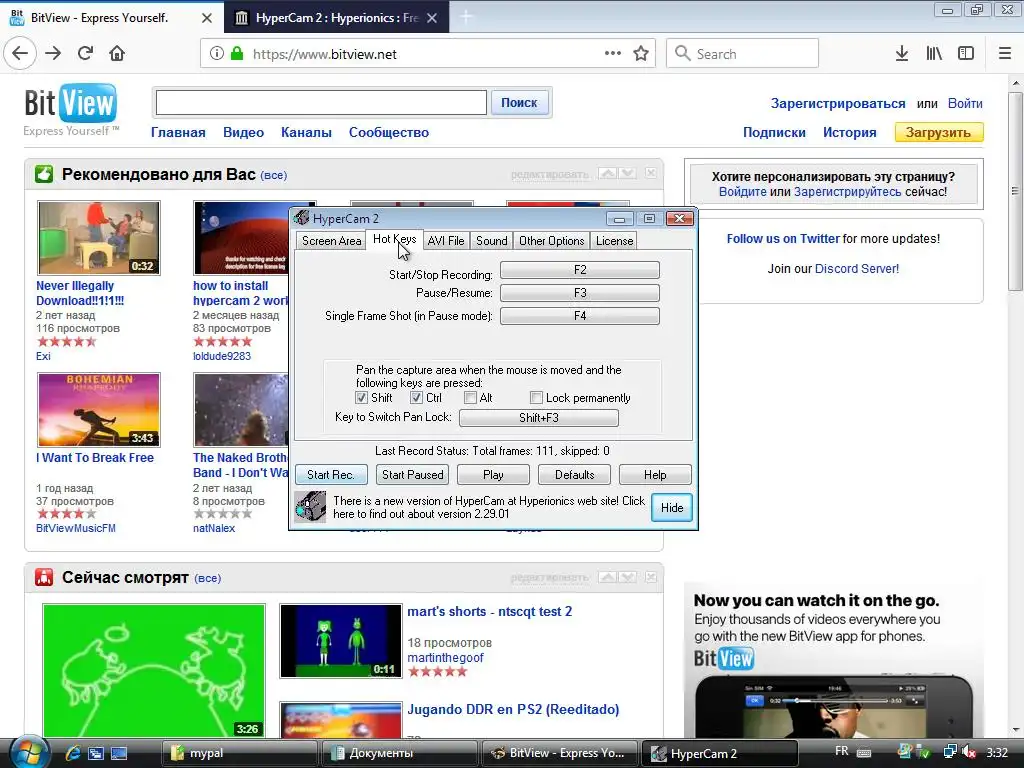Toggle the browser sidebar icon
Image resolution: width=1024 pixels, height=768 pixels.
(x=966, y=54)
